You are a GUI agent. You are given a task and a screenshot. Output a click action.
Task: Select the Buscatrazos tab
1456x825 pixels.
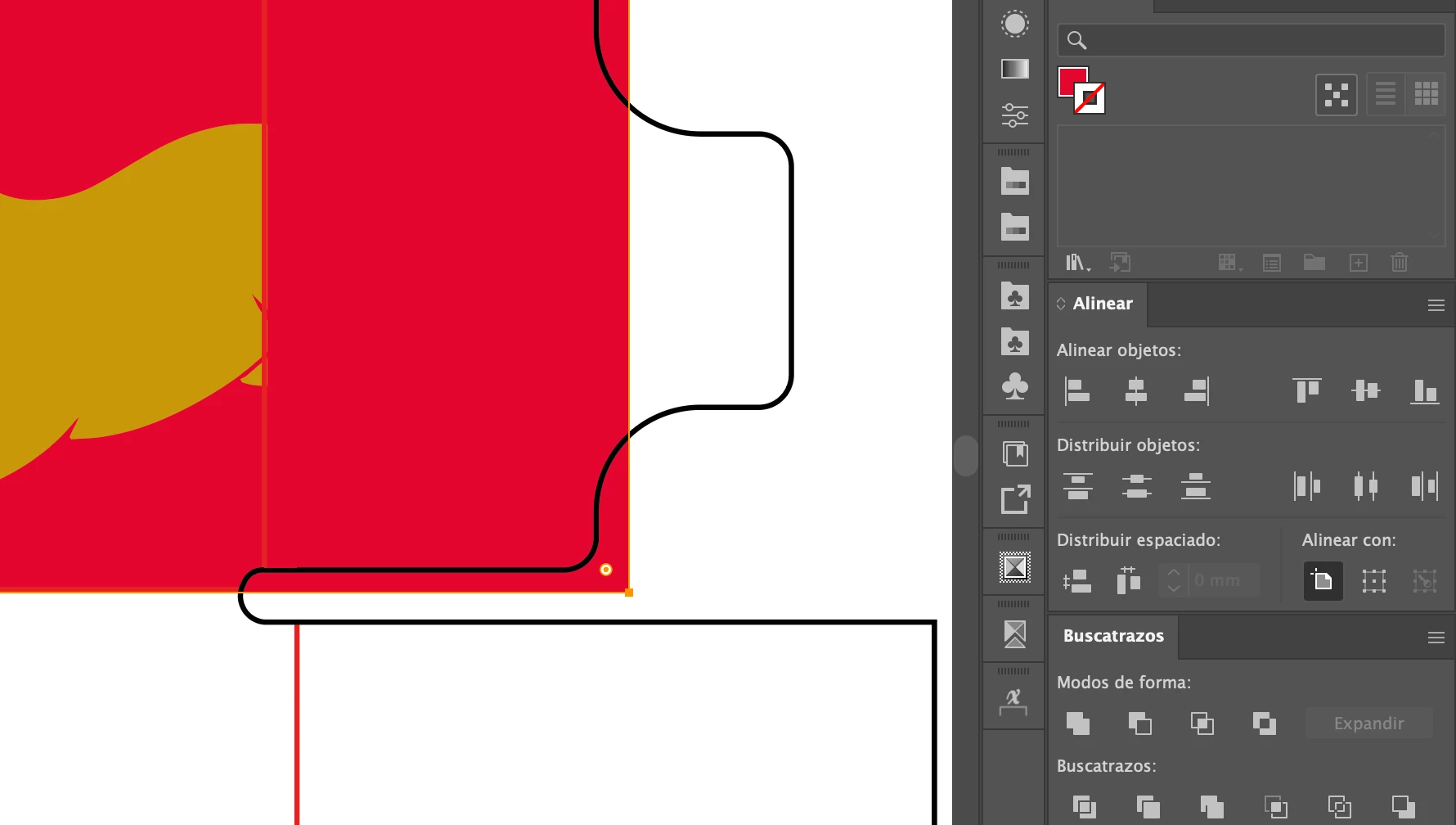[x=1113, y=636]
